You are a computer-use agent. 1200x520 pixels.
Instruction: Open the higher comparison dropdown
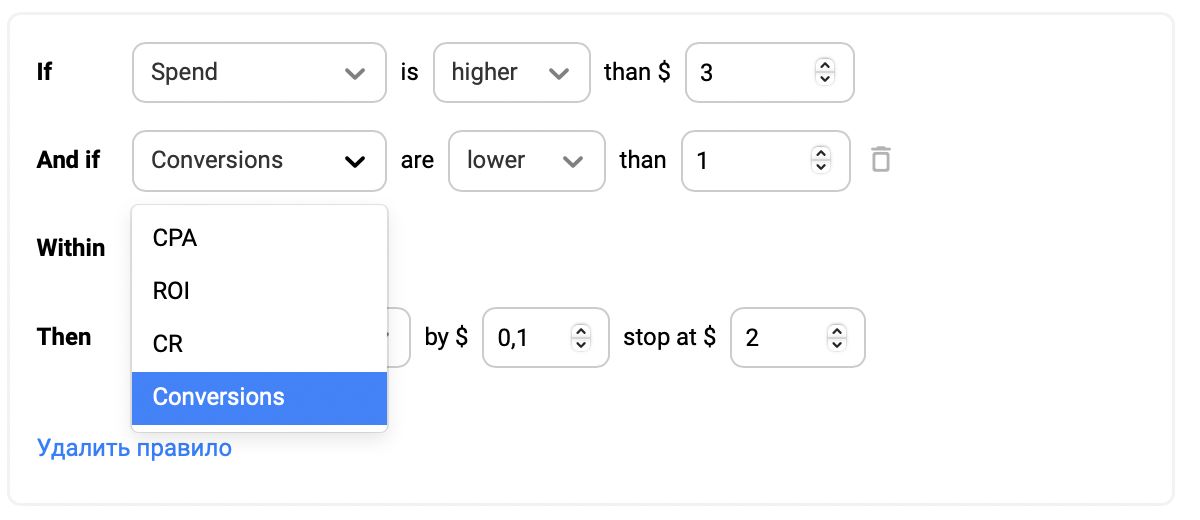pyautogui.click(x=511, y=72)
